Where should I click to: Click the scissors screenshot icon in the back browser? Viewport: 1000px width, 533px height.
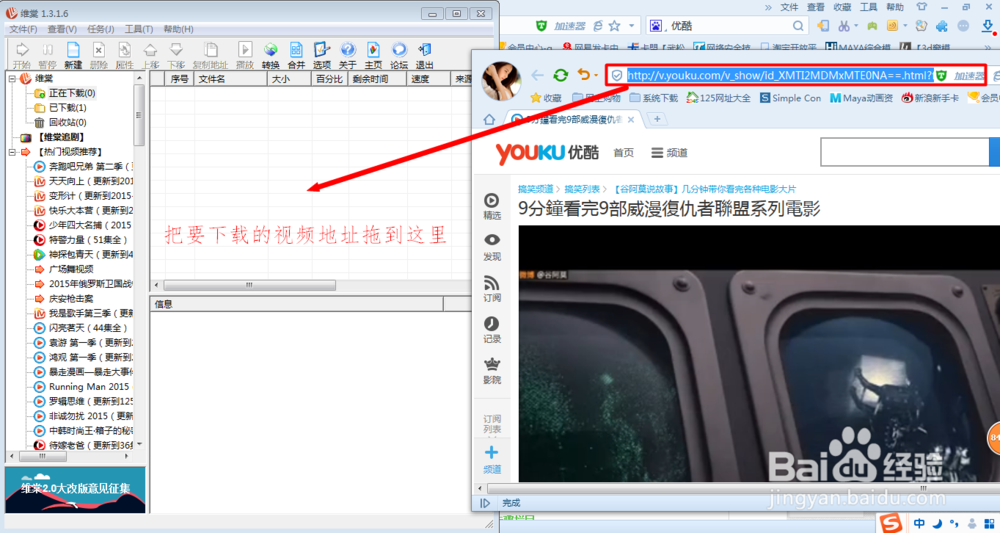pos(844,26)
